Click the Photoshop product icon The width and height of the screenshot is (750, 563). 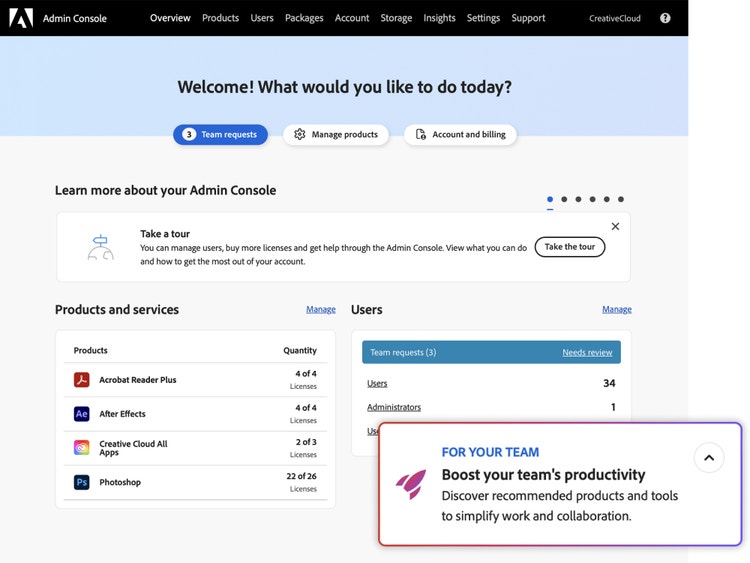82,482
